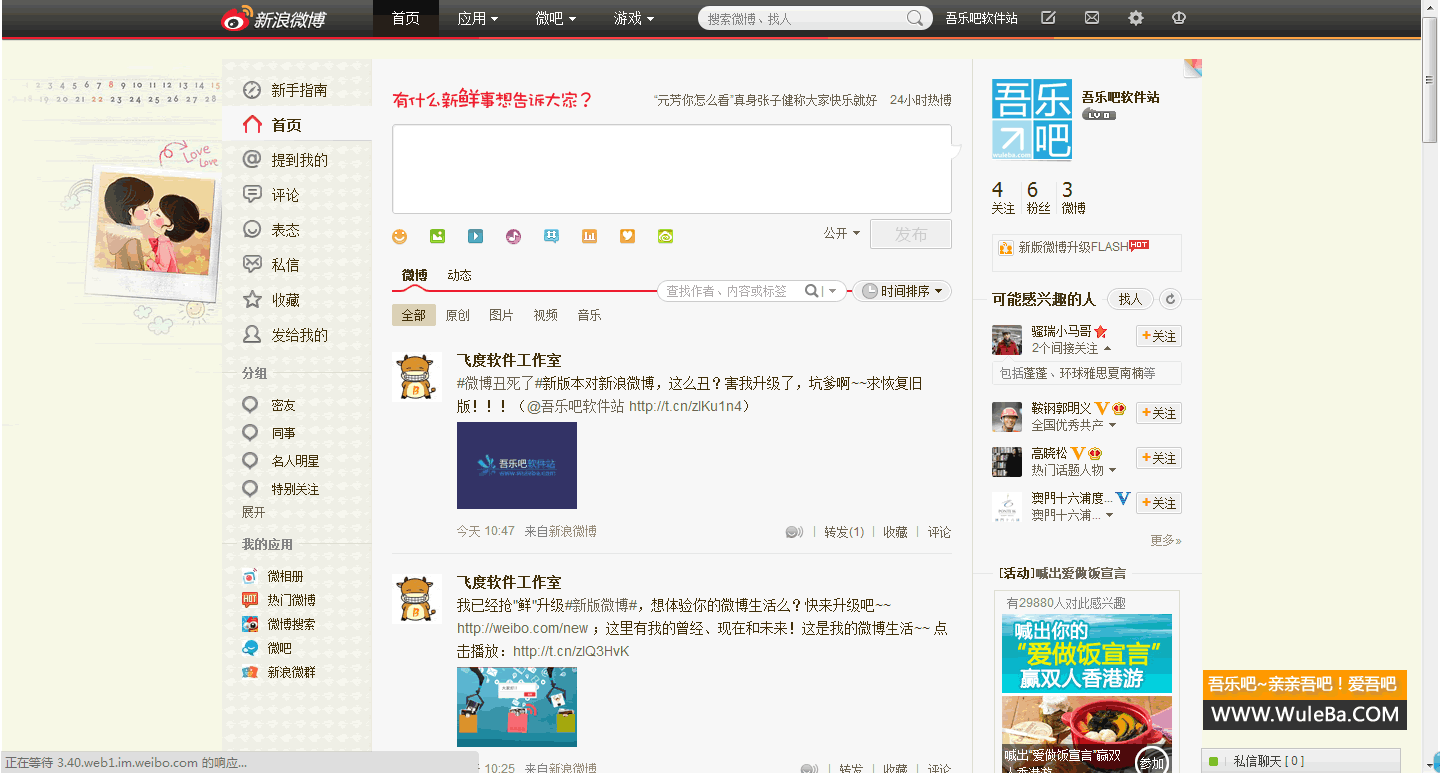
Task: Open the 私信聊天 chat bar
Action: (x=1301, y=761)
